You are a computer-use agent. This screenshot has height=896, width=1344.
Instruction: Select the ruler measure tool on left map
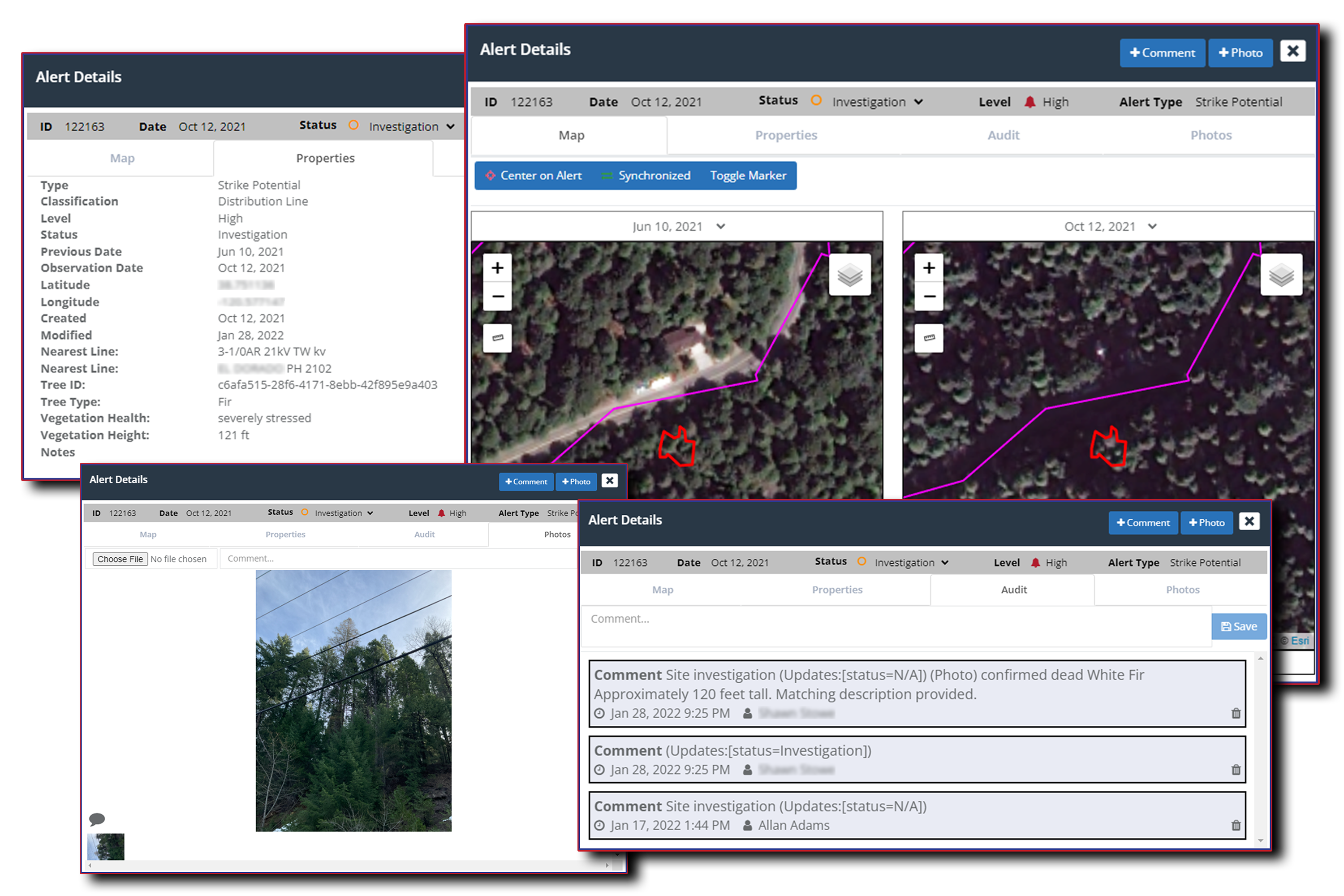[497, 338]
